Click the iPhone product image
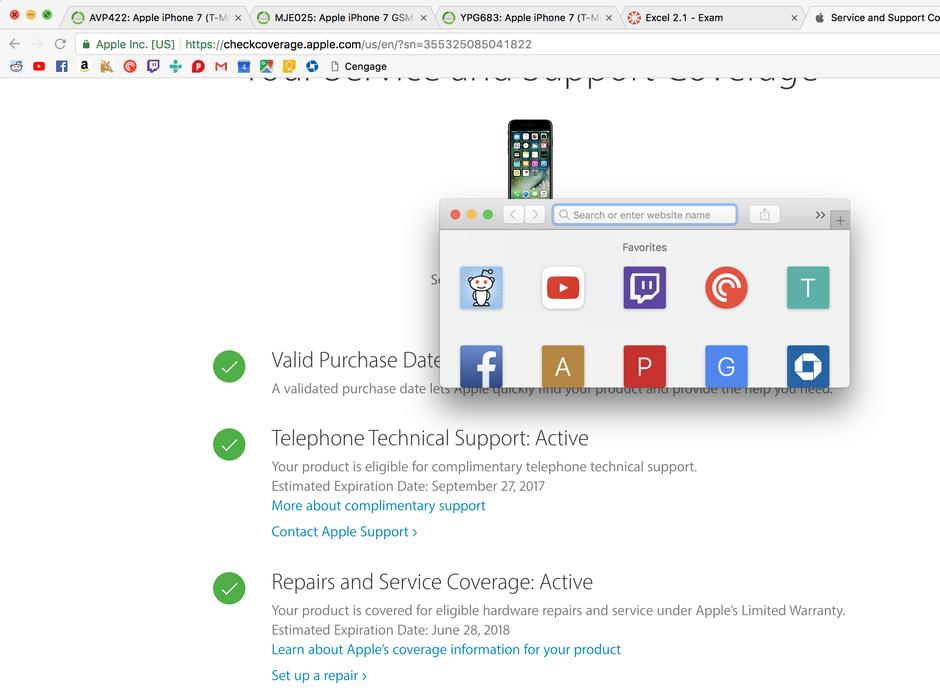940x698 pixels. 530,160
